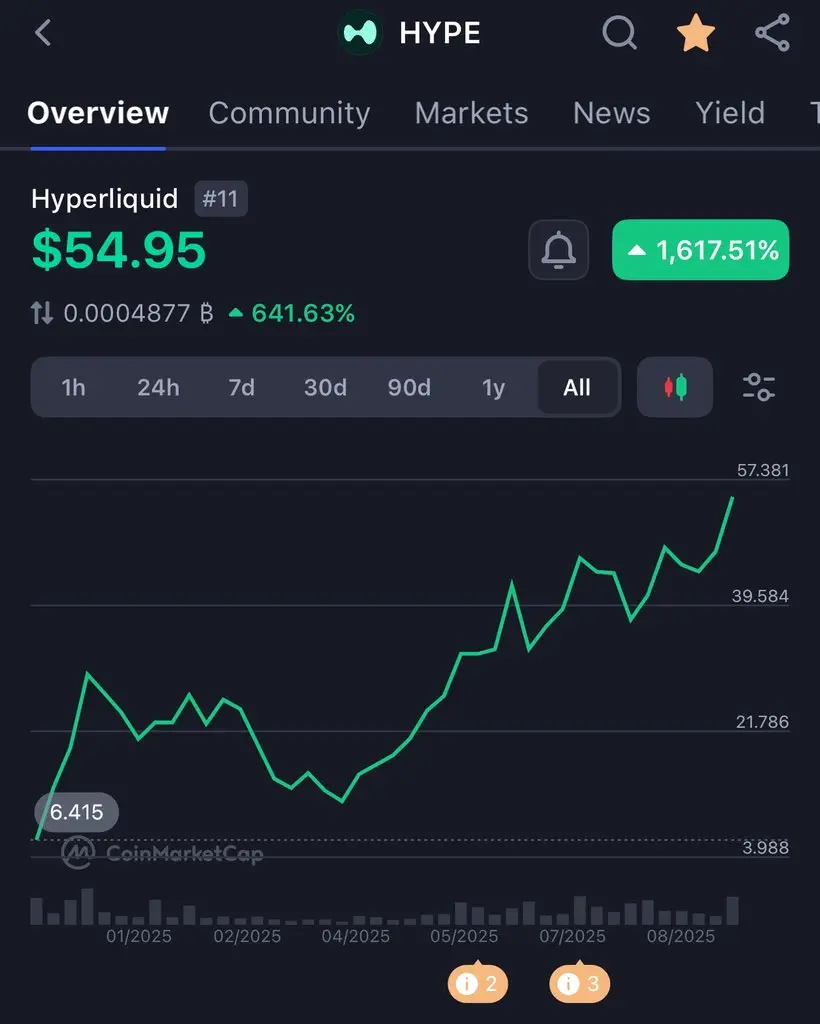Viewport: 820px width, 1024px height.
Task: Set a price alert with bell icon
Action: [558, 250]
